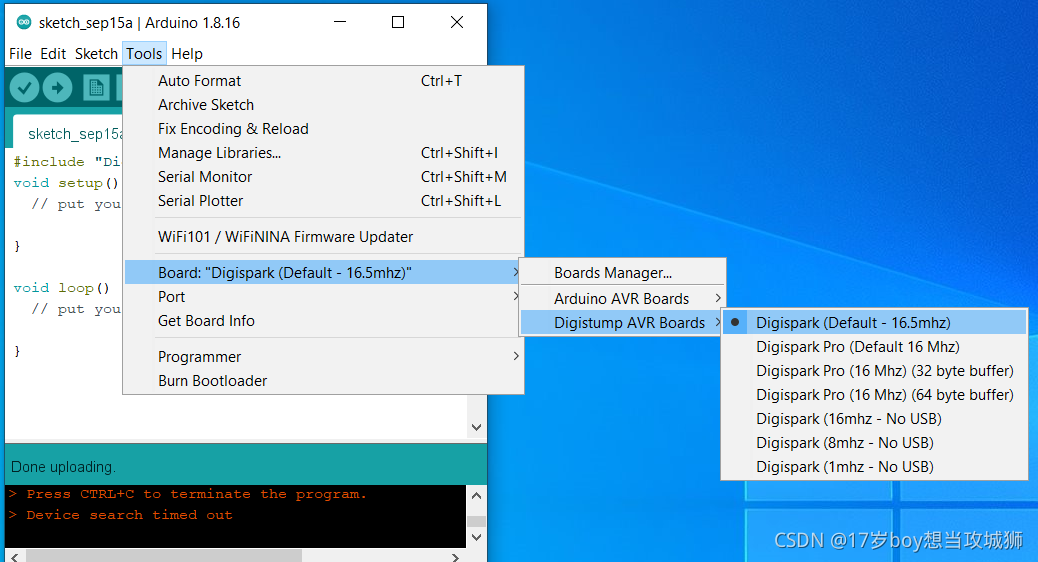Choose Digispark Pro (16 Mhz) (64 byte buffer)
This screenshot has height=562, width=1038.
point(874,395)
